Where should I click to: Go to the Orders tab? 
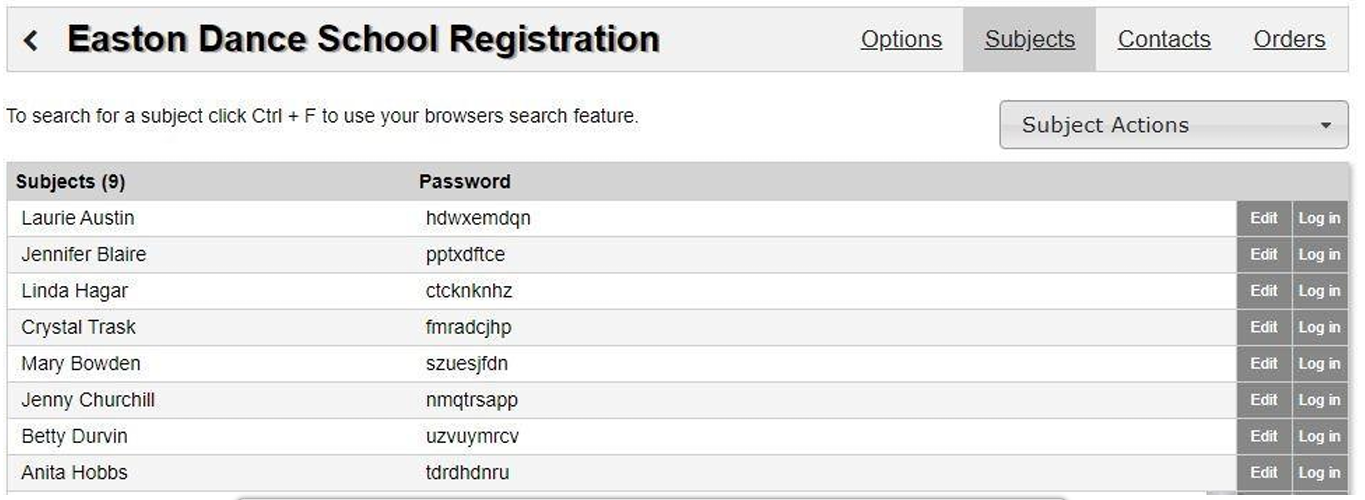(1289, 39)
